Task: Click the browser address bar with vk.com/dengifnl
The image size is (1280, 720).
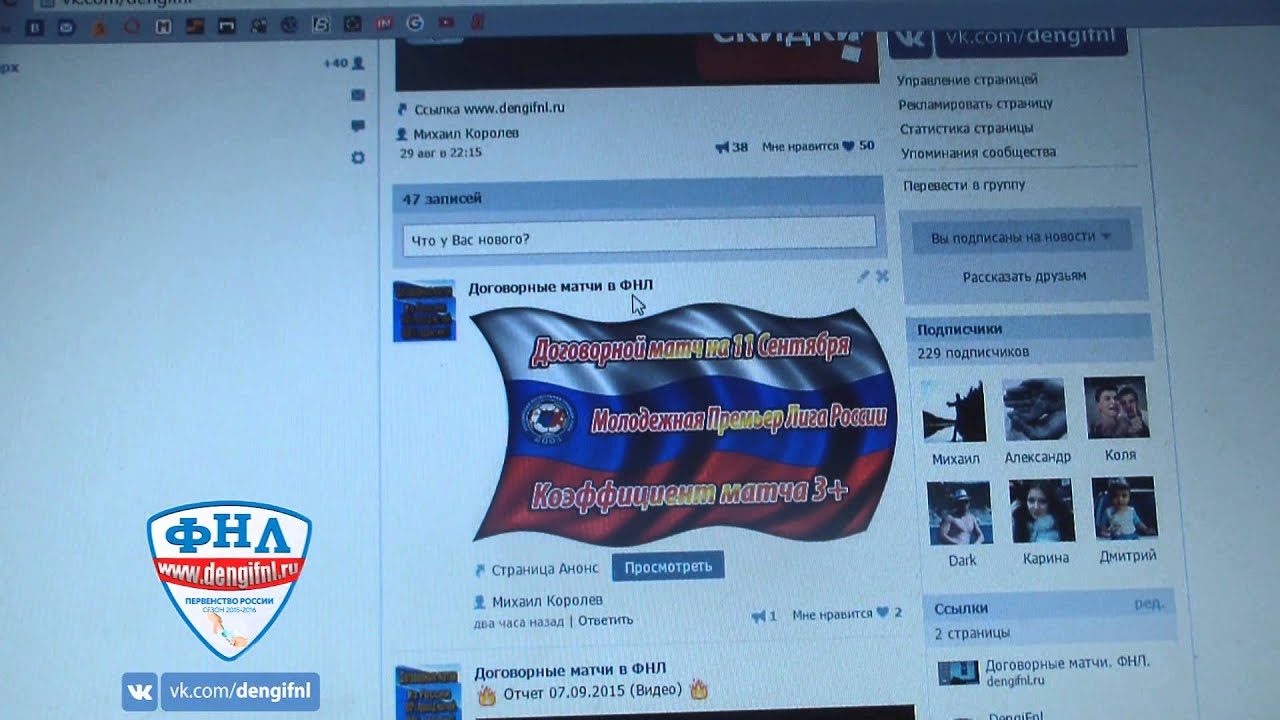Action: (x=640, y=5)
